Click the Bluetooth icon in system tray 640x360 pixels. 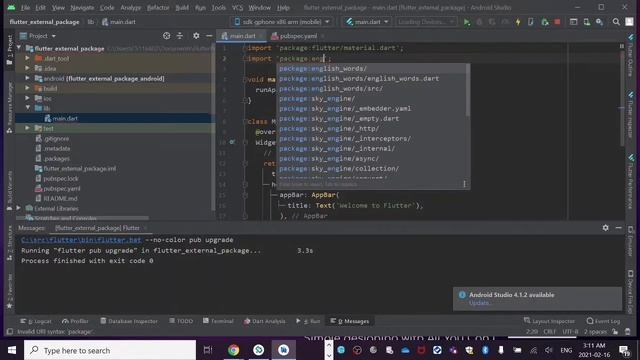click(x=485, y=350)
